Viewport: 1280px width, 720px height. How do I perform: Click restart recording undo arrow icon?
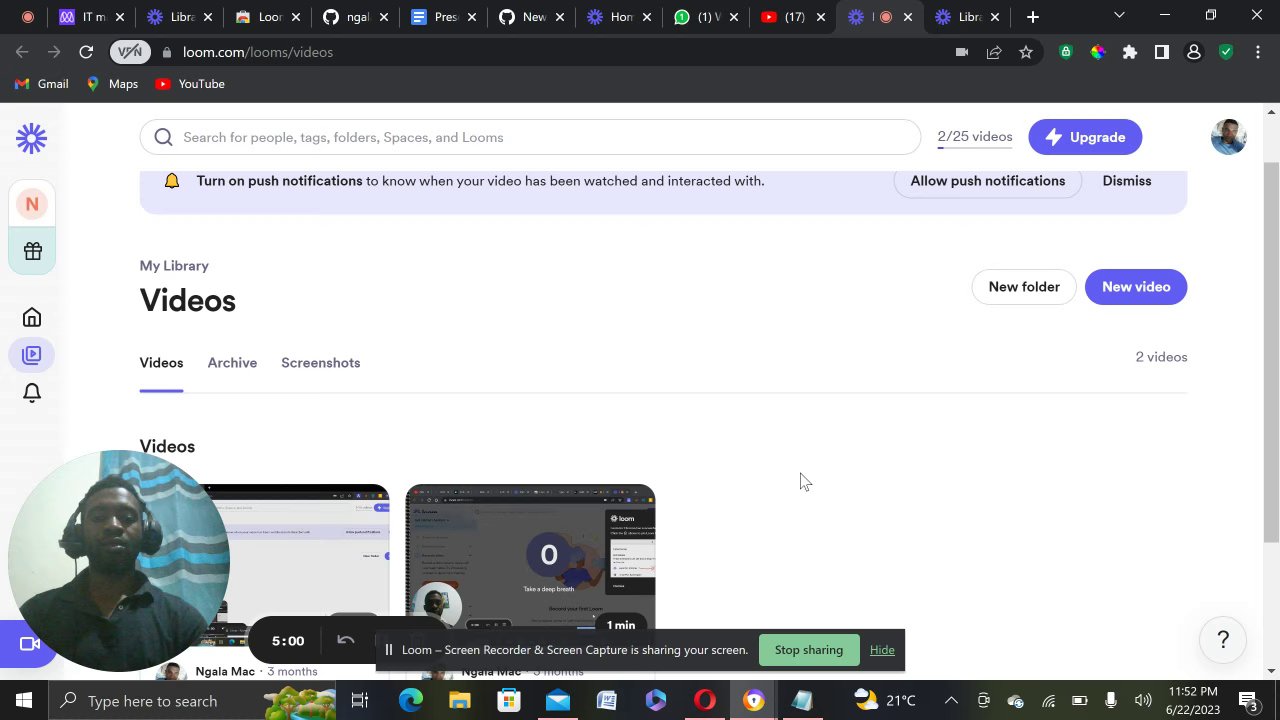(x=345, y=640)
